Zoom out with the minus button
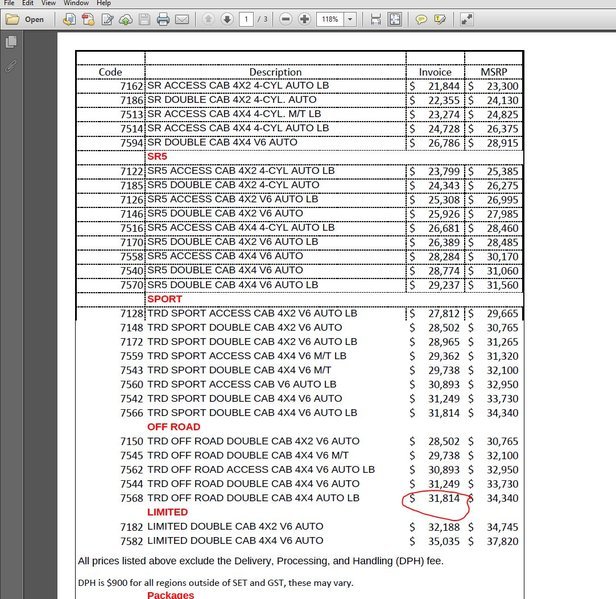This screenshot has width=616, height=599. coord(286,19)
